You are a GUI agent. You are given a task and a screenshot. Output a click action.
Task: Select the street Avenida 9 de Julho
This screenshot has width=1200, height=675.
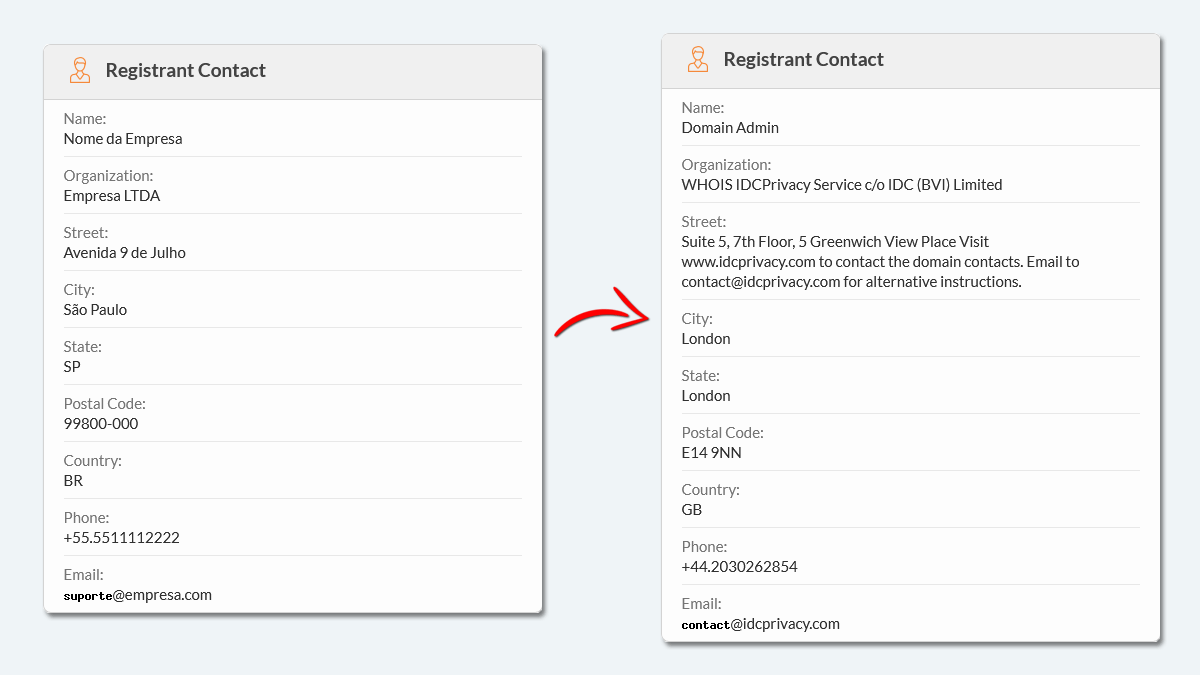pos(125,253)
